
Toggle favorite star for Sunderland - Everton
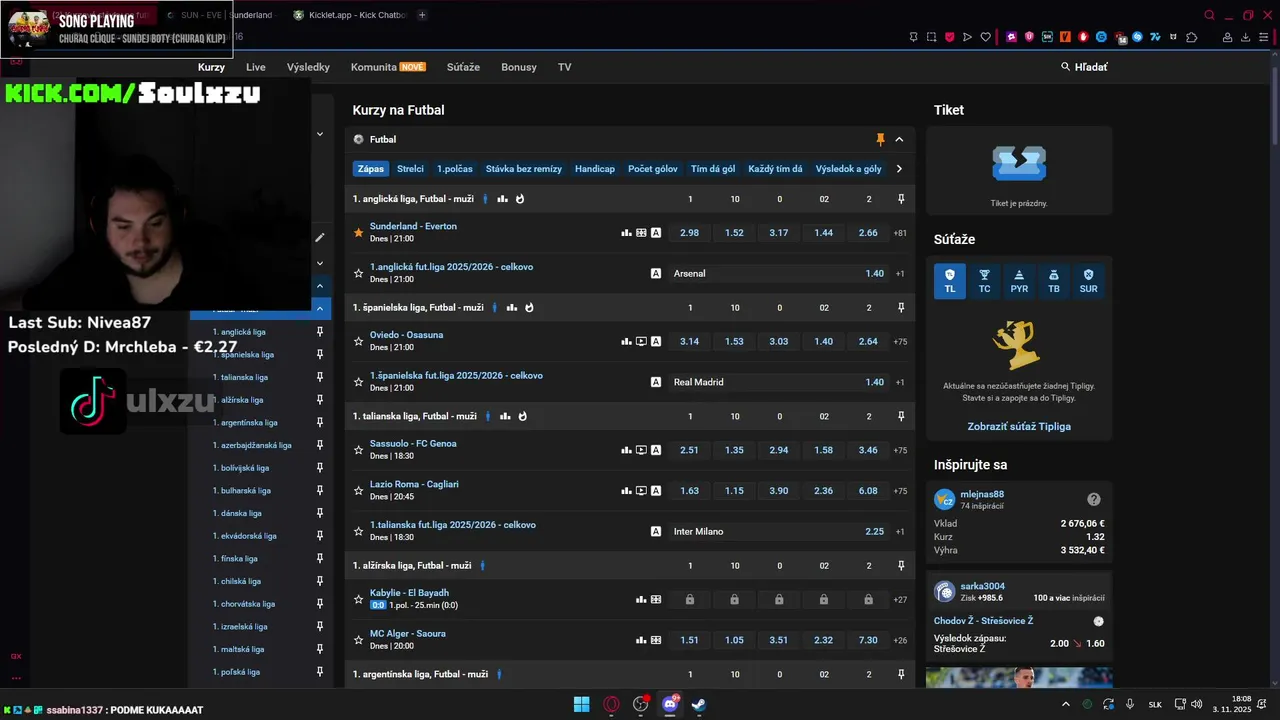click(x=358, y=232)
